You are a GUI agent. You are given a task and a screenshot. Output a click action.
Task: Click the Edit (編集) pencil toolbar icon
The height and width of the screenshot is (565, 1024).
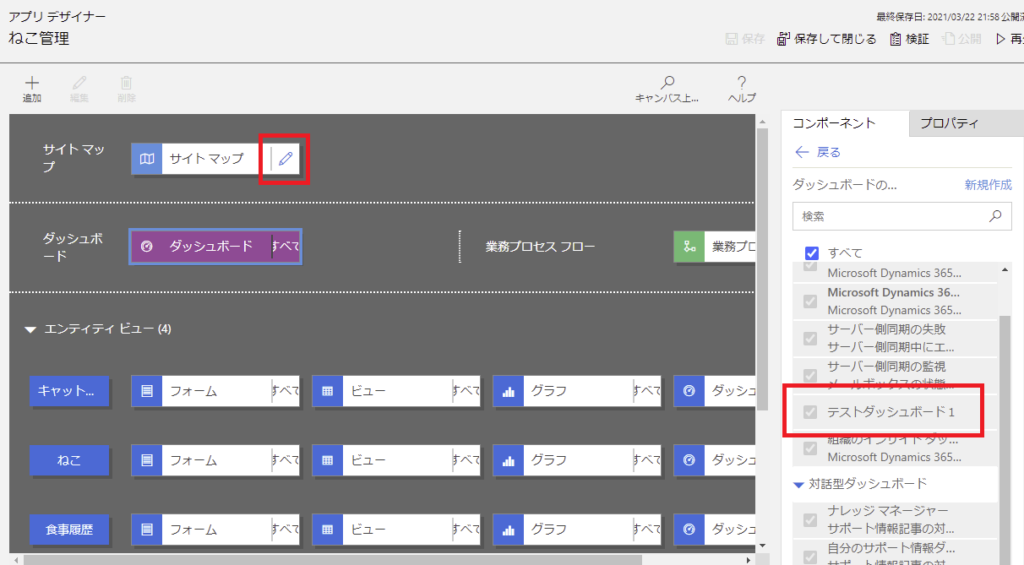click(80, 83)
